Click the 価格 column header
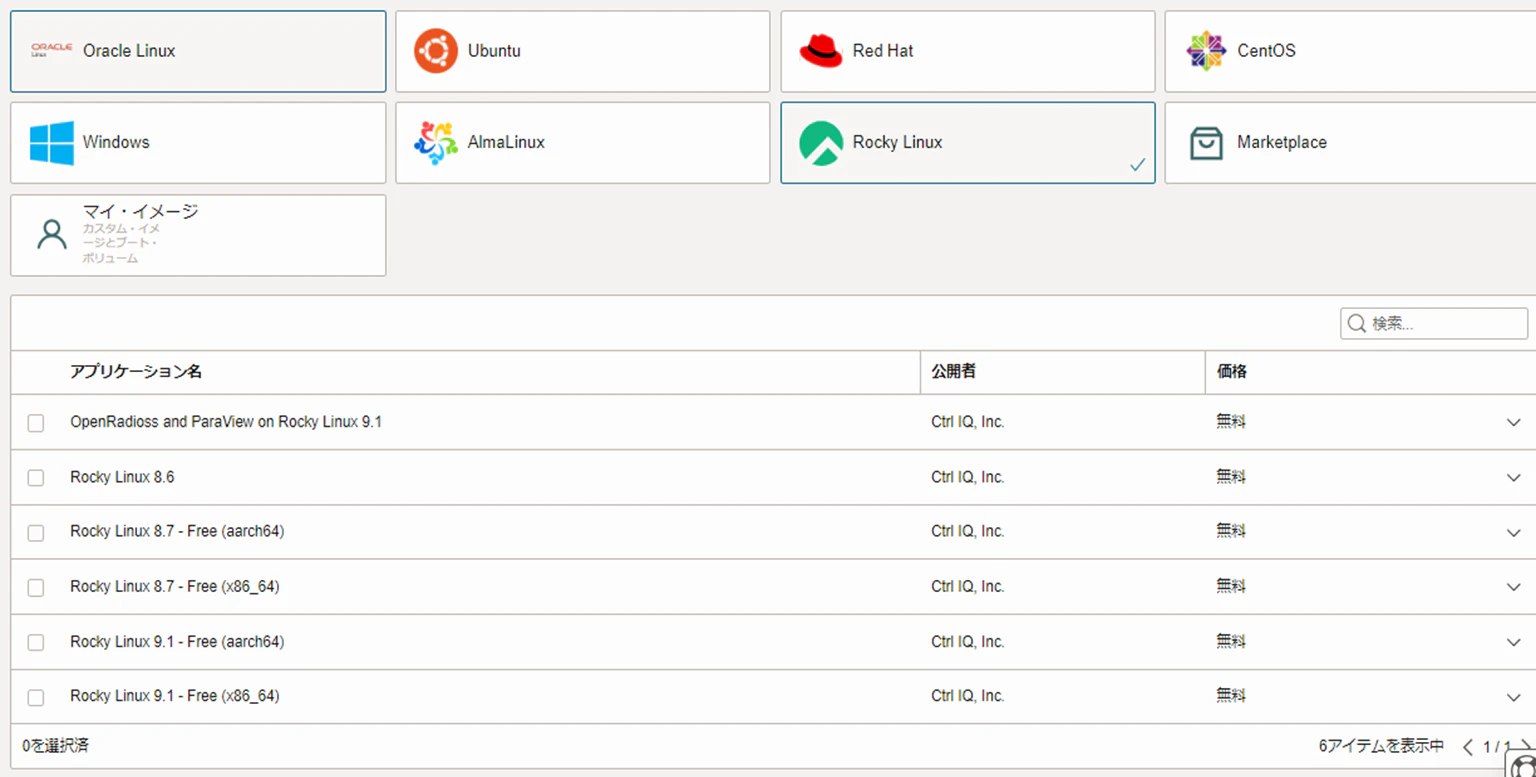1536x777 pixels. pos(1231,372)
